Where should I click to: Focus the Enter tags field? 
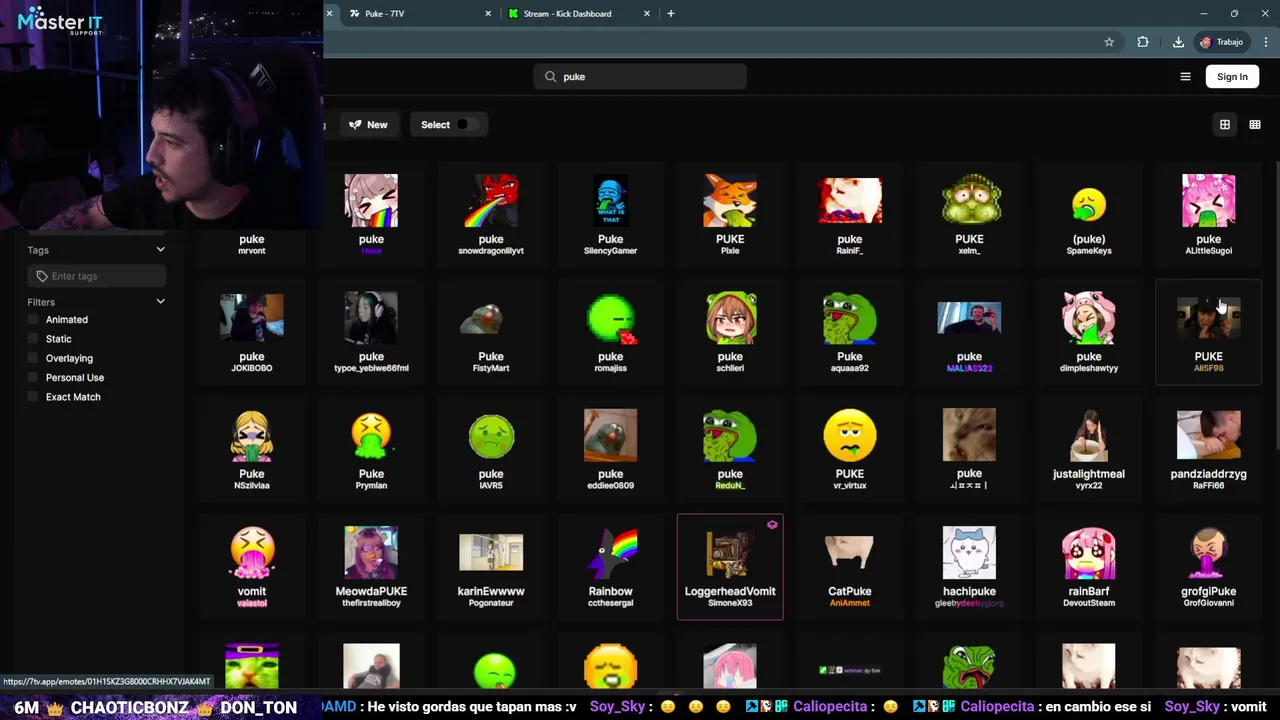tap(97, 276)
